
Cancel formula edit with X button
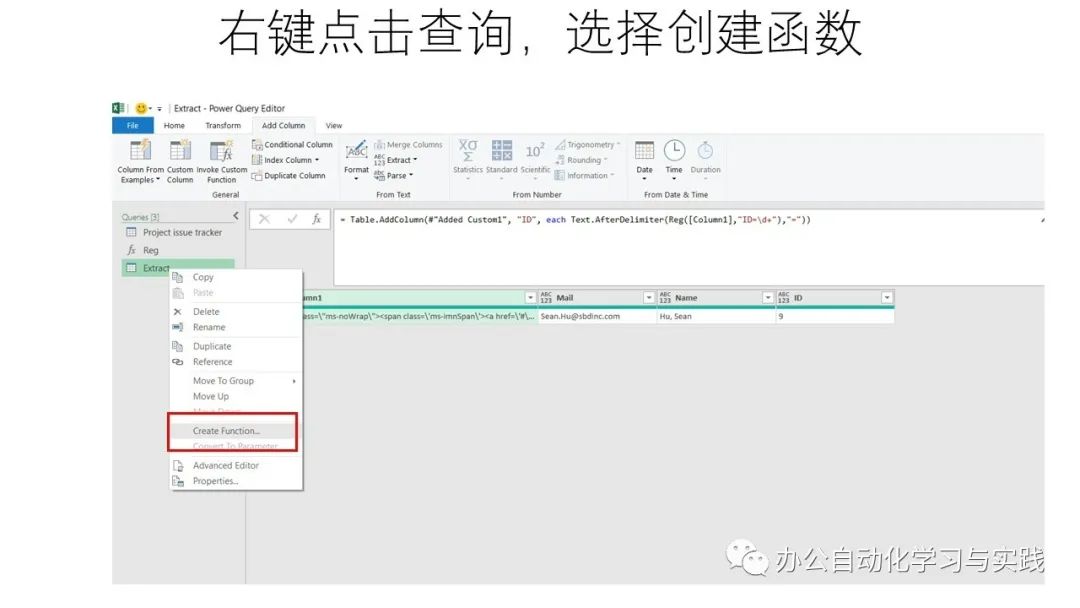click(264, 219)
